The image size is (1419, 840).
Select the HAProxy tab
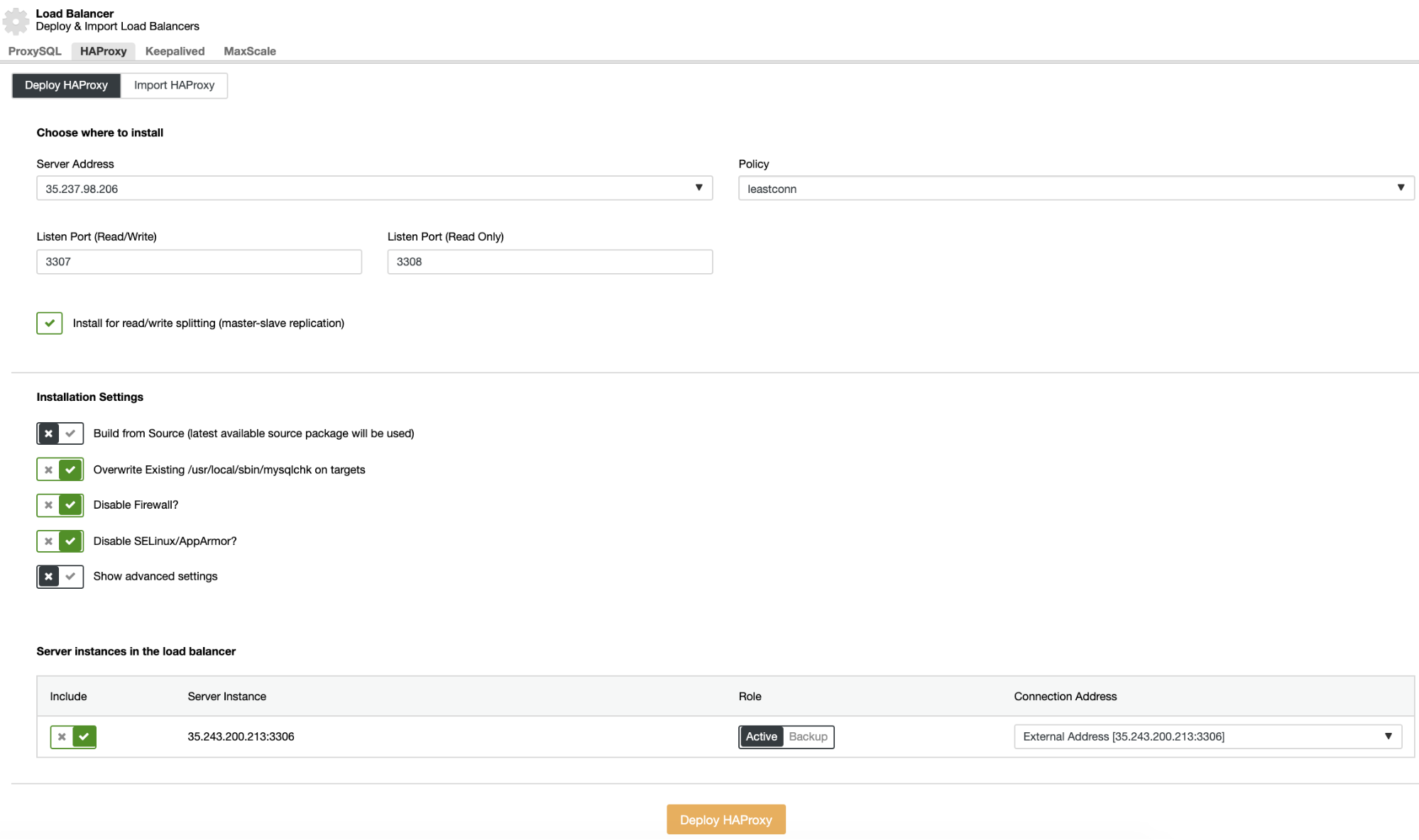tap(103, 51)
